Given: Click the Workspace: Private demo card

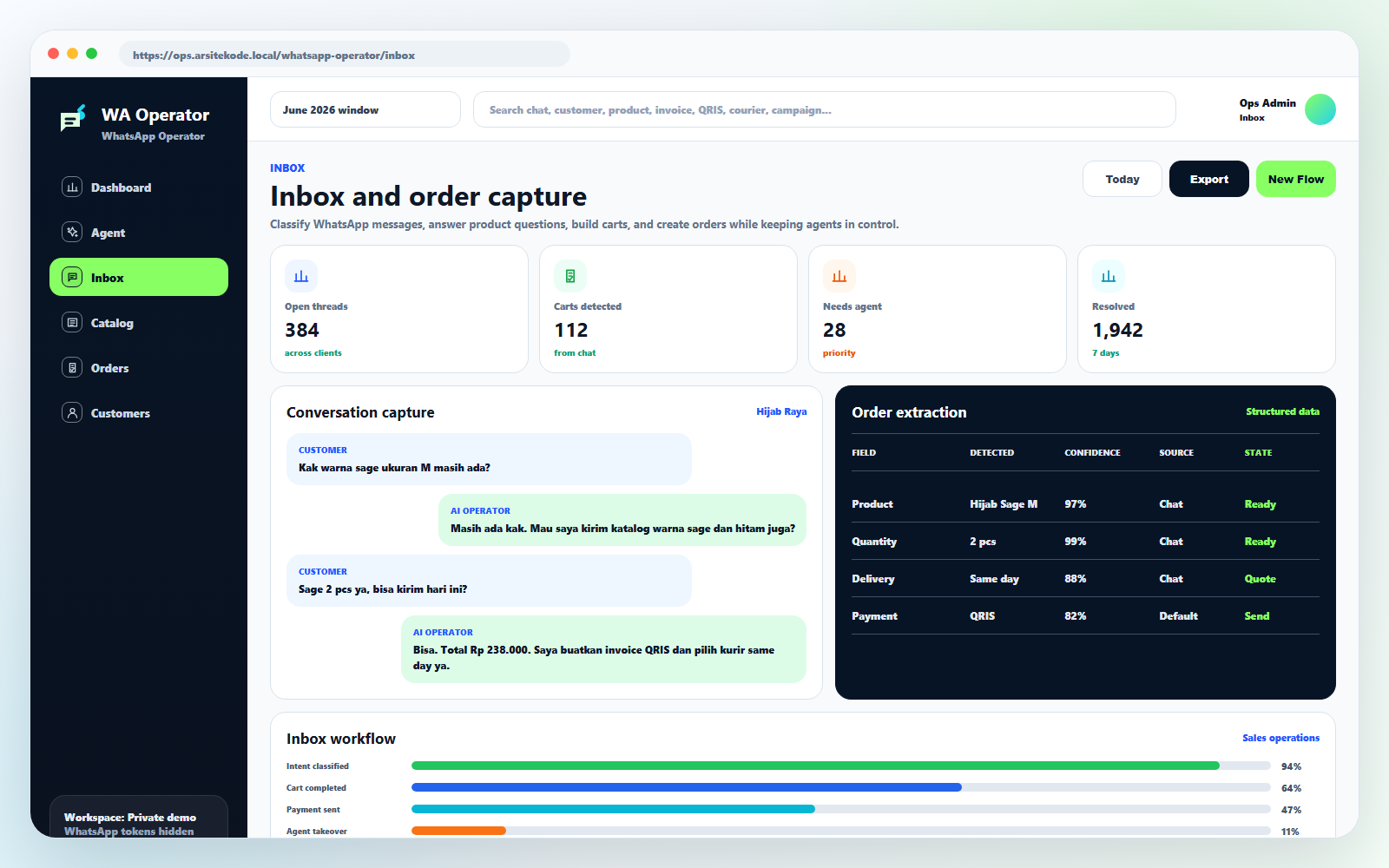Looking at the screenshot, I should (x=139, y=817).
